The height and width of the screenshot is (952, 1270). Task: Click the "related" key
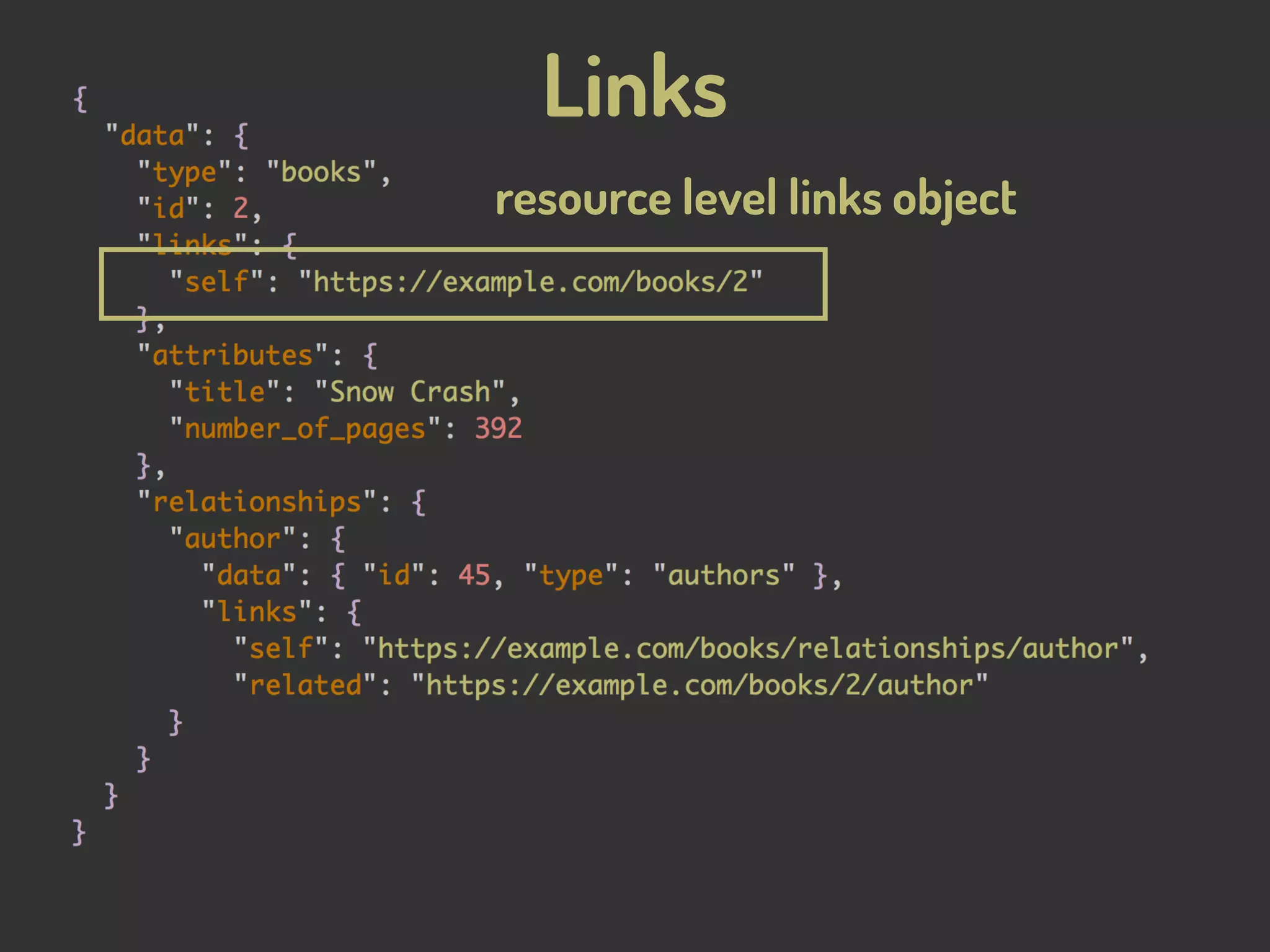[x=305, y=685]
